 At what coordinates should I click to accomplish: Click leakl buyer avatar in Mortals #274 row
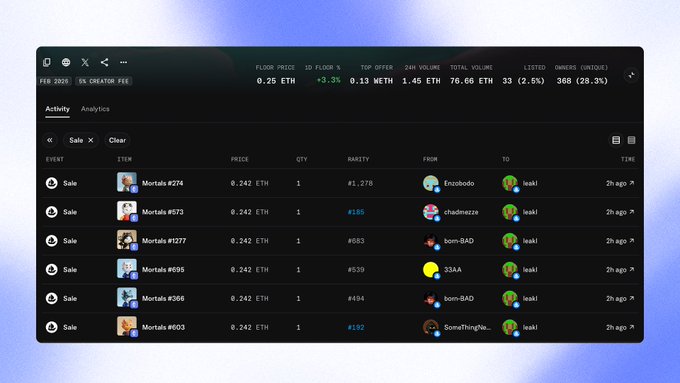[x=510, y=183]
